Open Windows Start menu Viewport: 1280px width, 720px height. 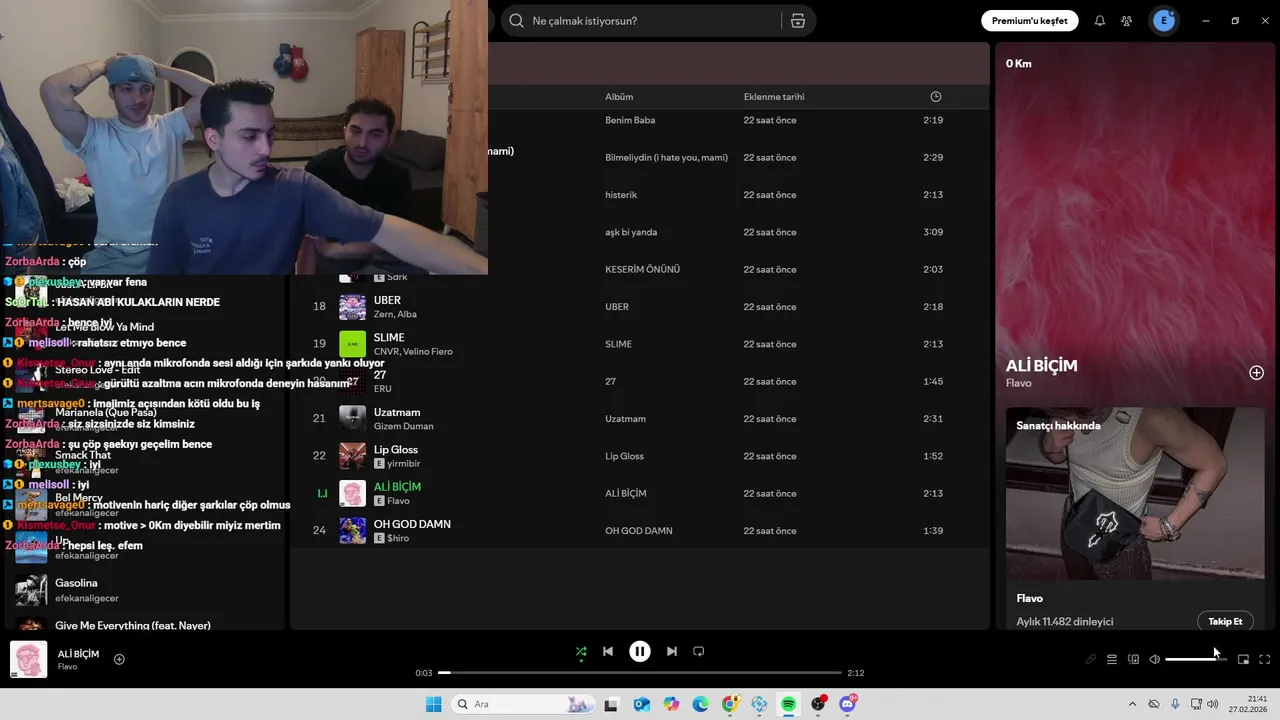click(x=433, y=704)
